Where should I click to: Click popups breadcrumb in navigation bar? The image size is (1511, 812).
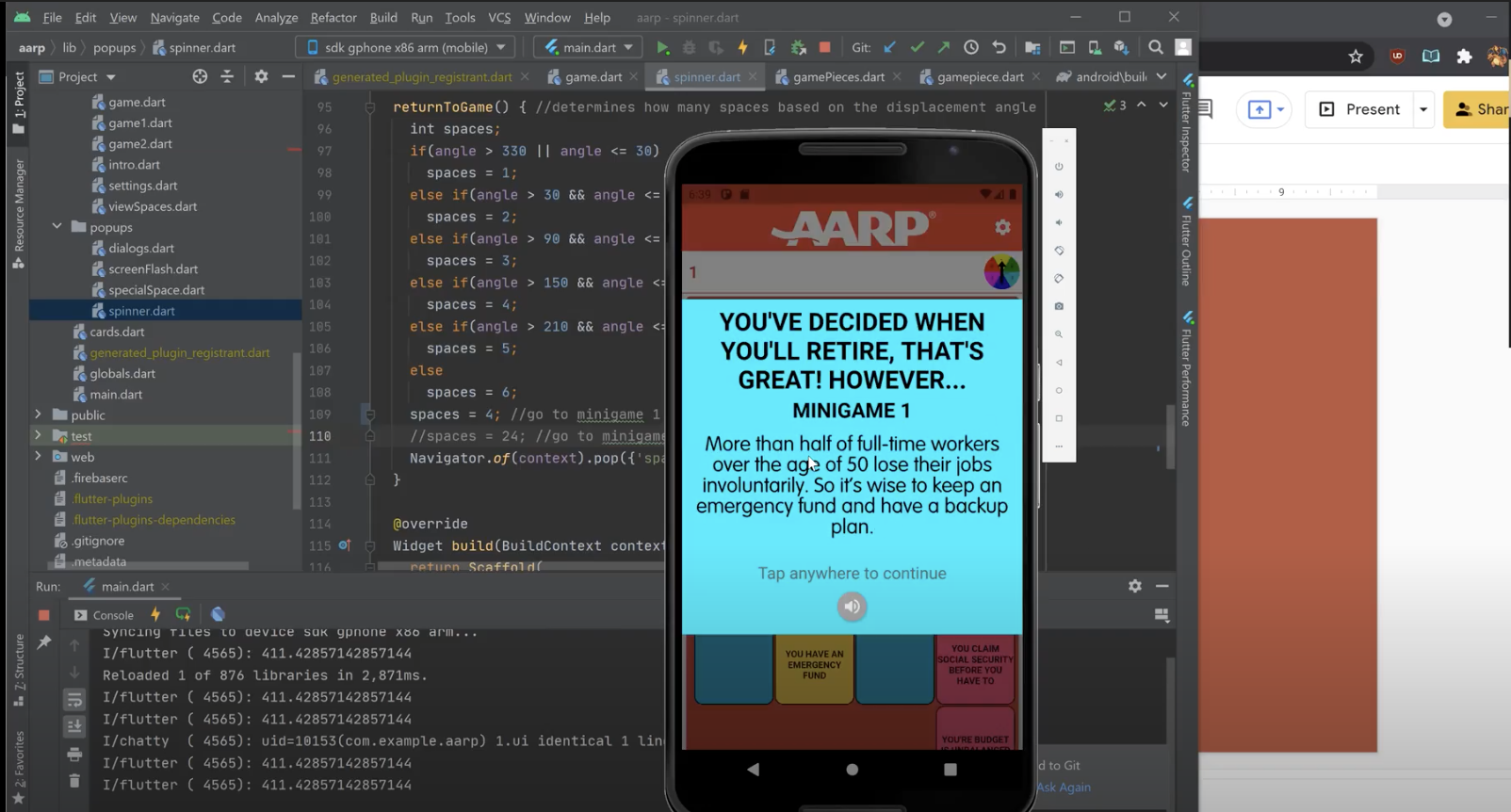pos(115,47)
